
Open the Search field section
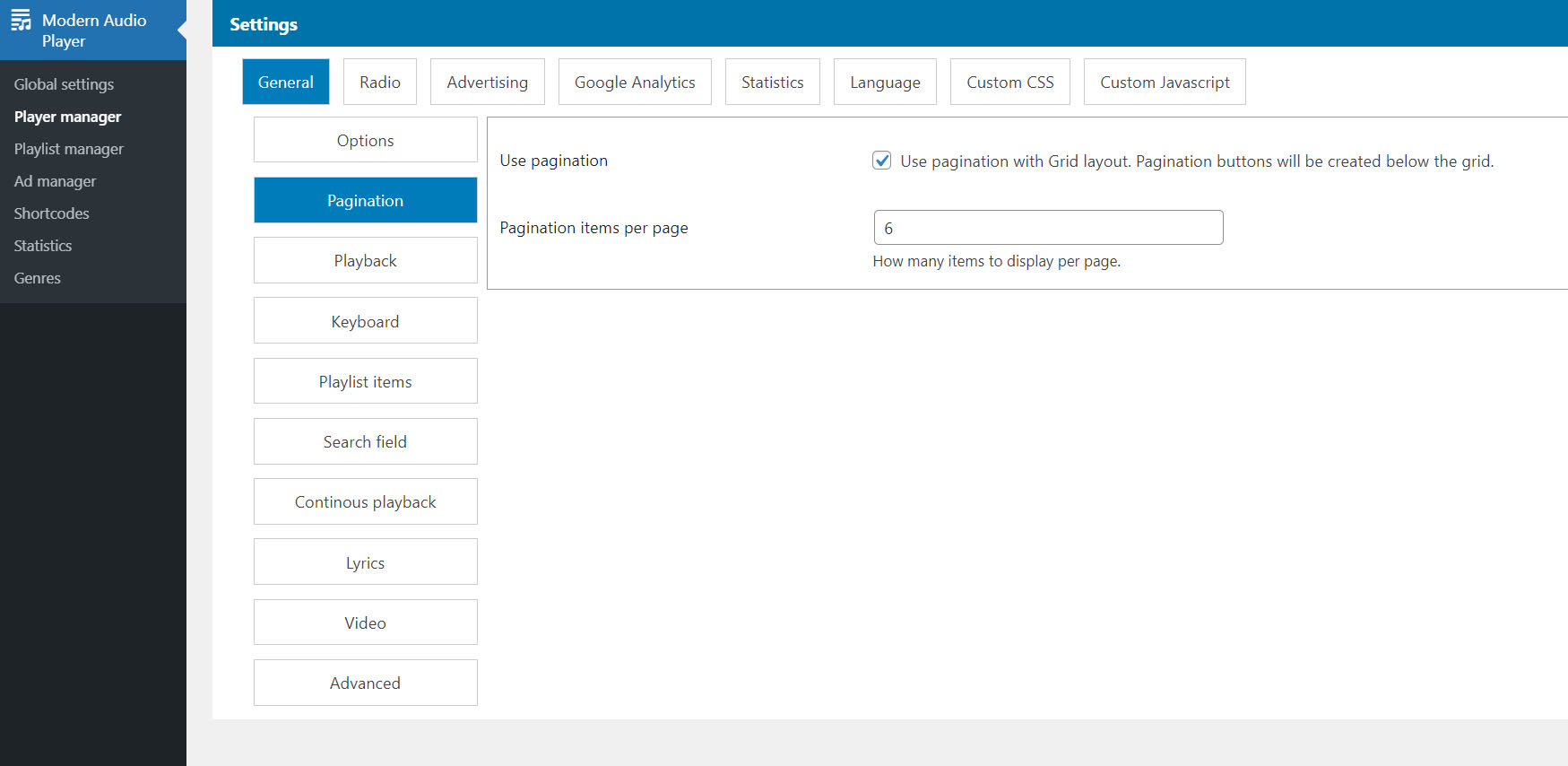click(x=365, y=441)
